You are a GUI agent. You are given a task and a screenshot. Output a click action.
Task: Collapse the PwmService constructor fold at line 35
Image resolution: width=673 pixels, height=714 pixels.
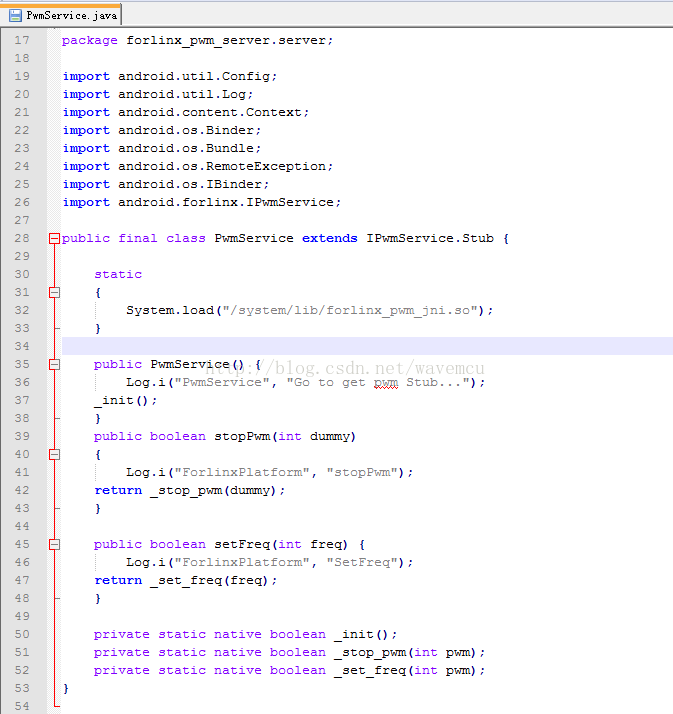click(x=54, y=364)
